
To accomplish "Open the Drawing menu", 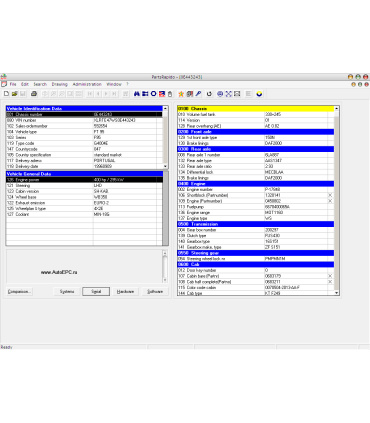I will [x=59, y=84].
